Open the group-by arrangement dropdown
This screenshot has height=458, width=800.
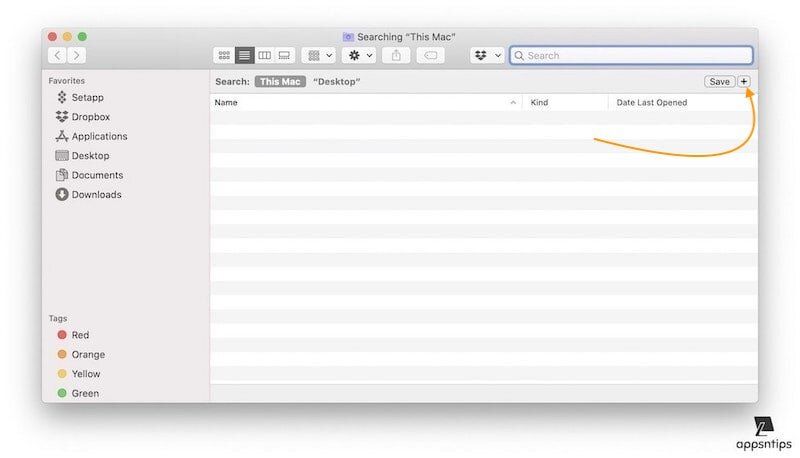(x=319, y=56)
